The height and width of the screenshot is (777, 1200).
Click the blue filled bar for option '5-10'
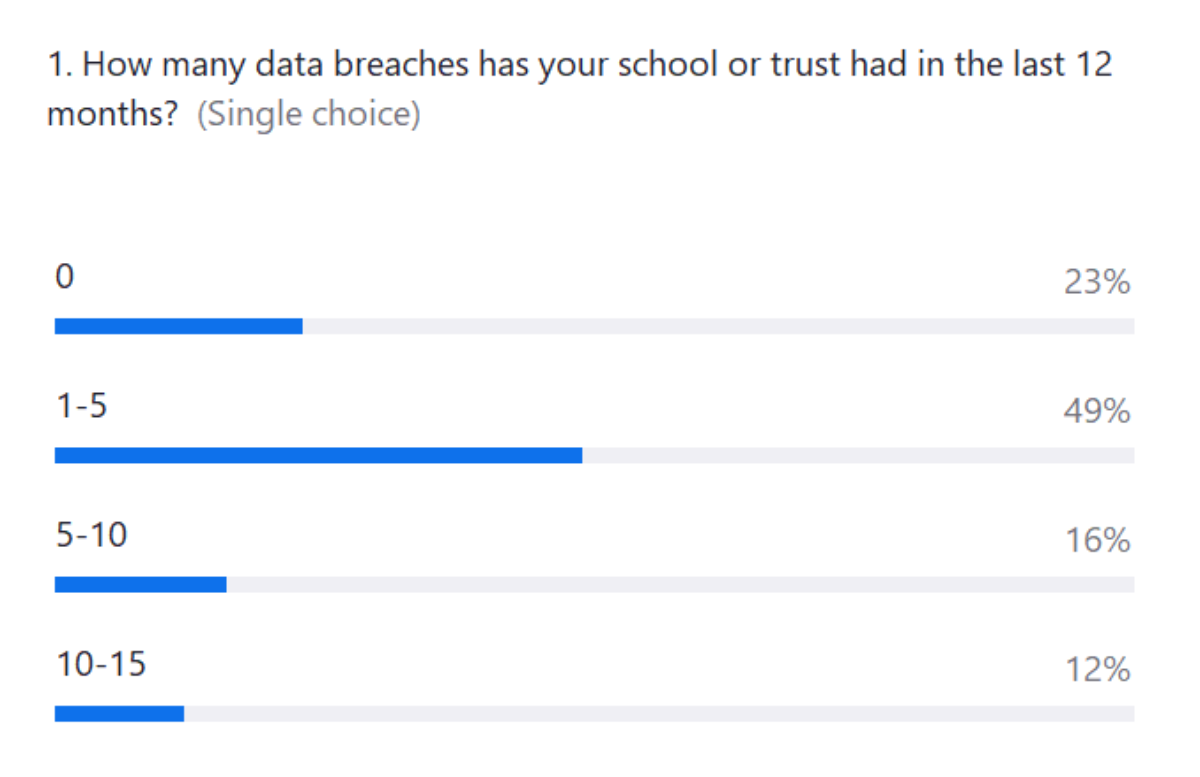pos(140,584)
